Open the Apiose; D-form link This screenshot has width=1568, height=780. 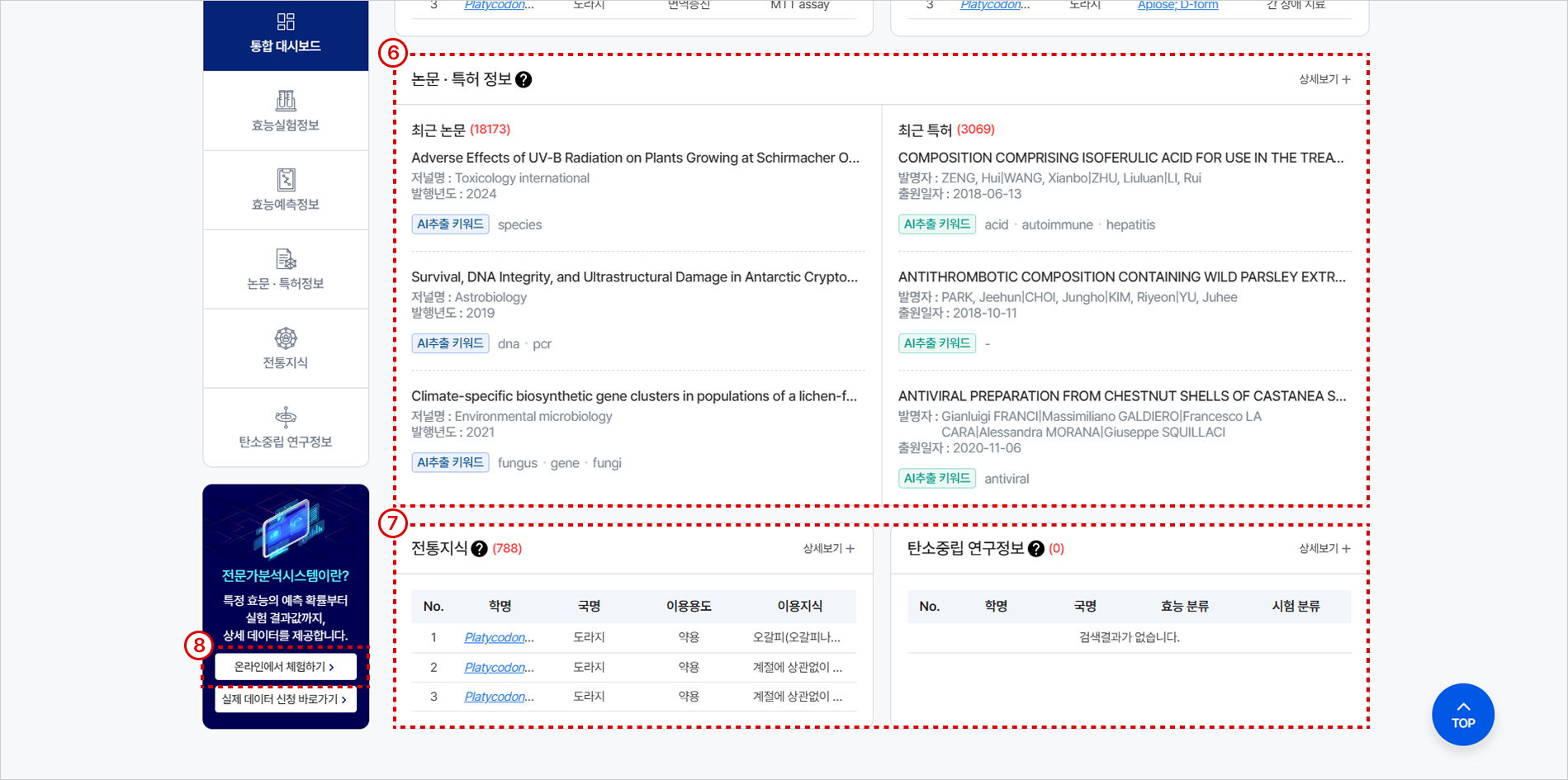[1177, 4]
